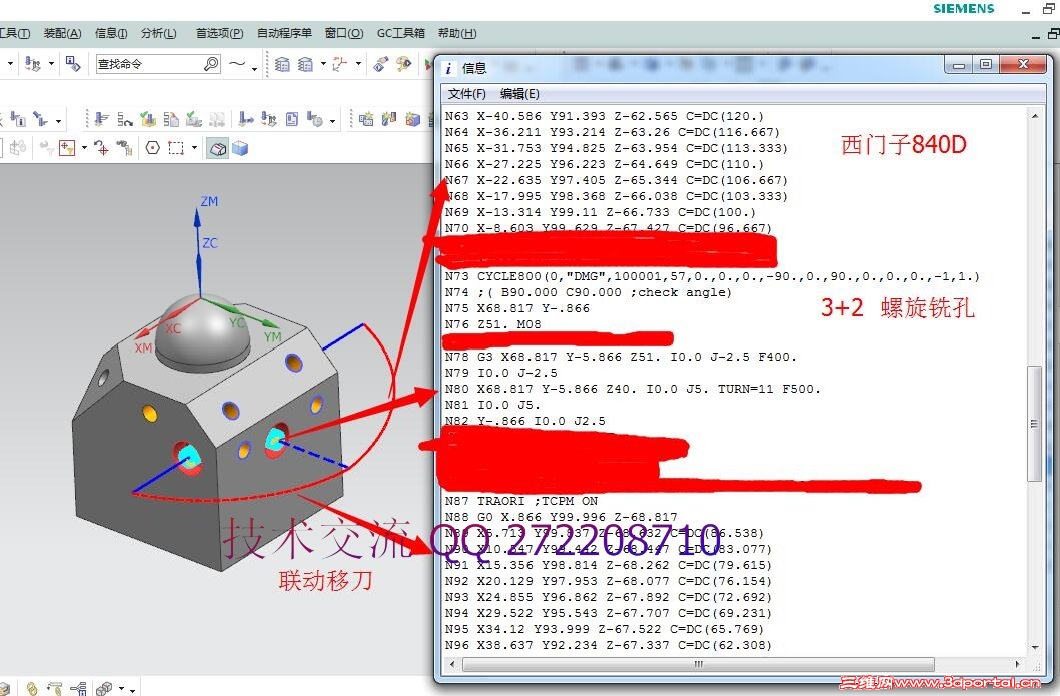Open the dropdown arrow next to the curve tool
Image resolution: width=1060 pixels, height=696 pixels.
[254, 68]
